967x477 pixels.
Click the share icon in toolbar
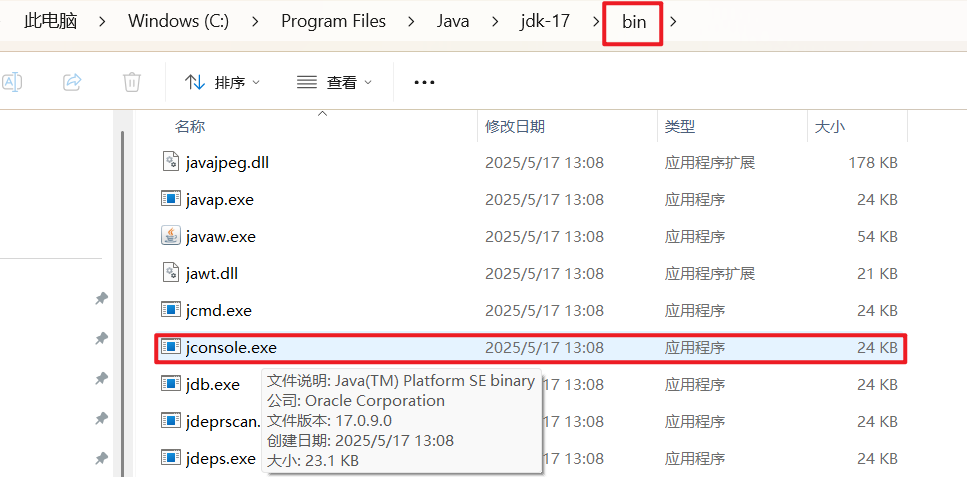pyautogui.click(x=73, y=81)
